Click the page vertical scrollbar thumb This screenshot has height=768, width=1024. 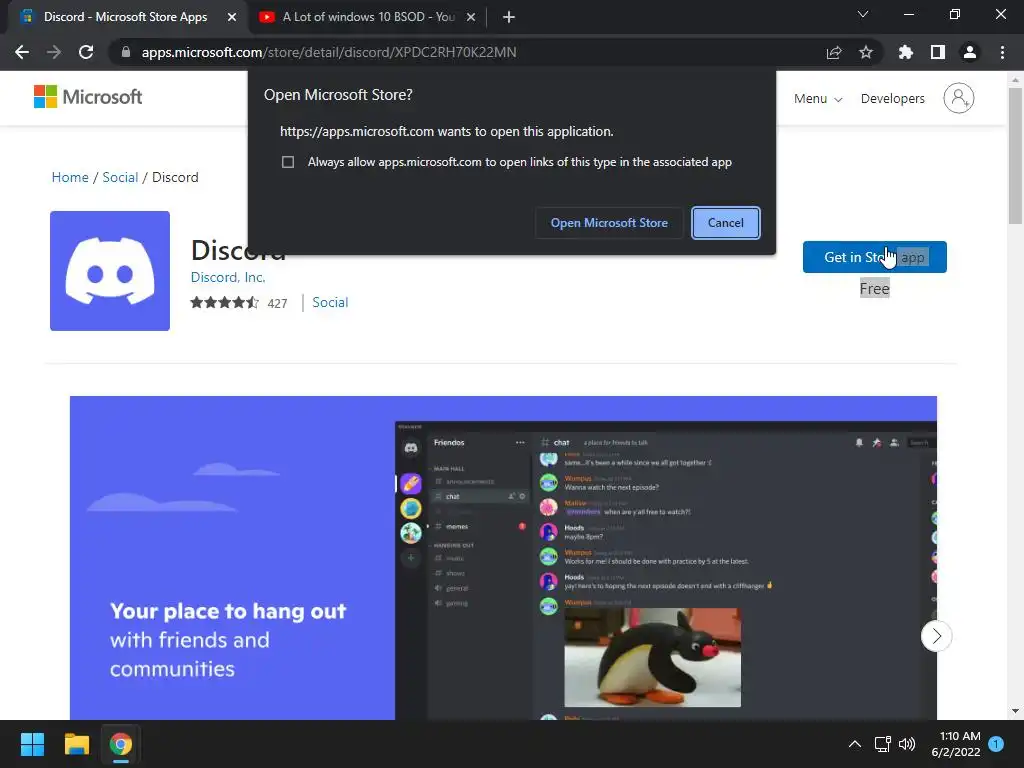click(1015, 155)
